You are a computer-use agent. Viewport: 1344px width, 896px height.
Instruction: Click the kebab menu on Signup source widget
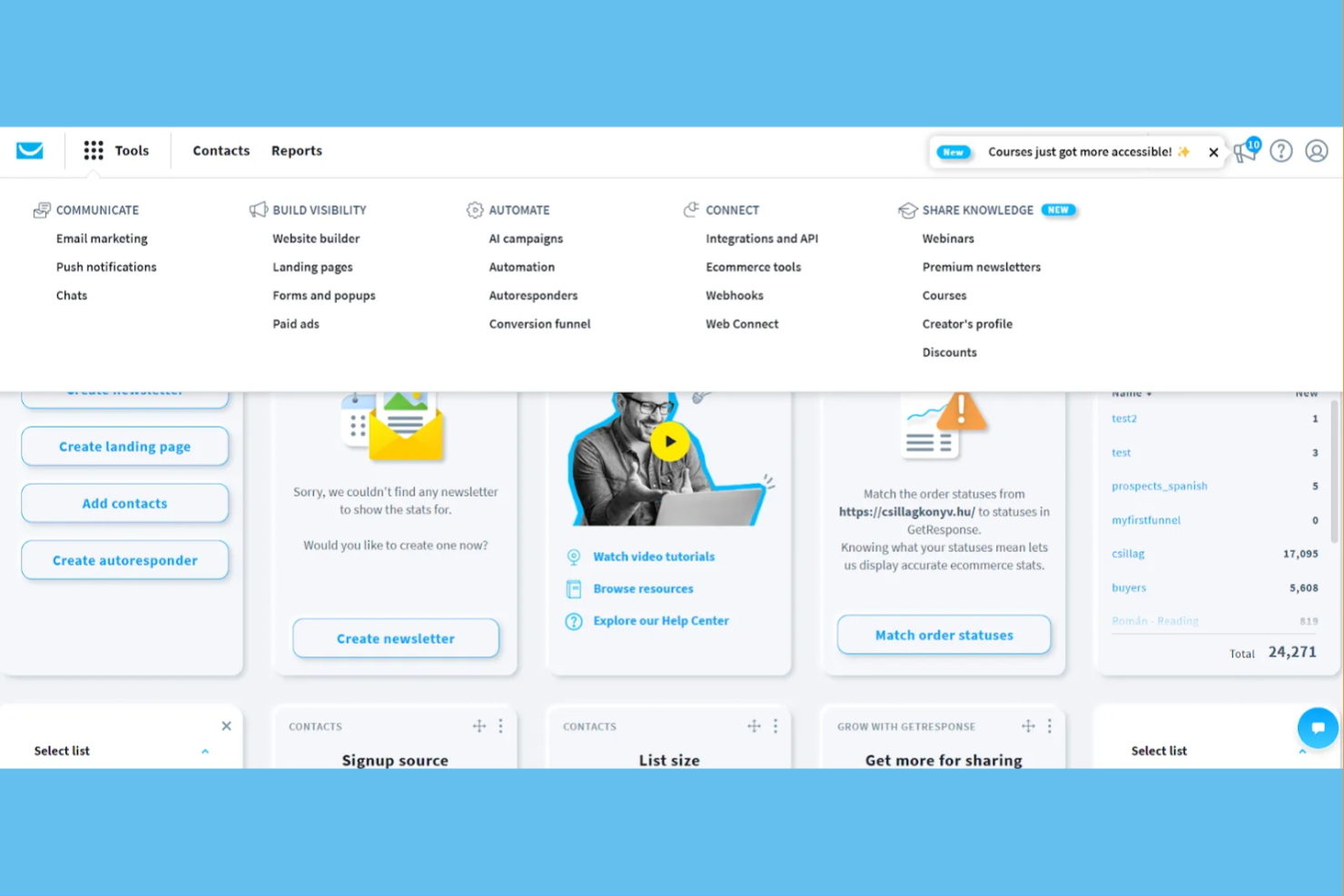500,725
